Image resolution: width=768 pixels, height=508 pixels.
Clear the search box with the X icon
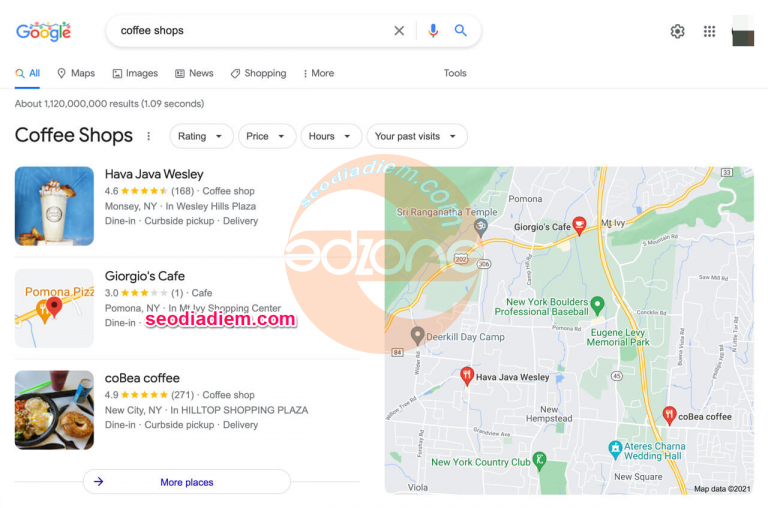pos(399,31)
